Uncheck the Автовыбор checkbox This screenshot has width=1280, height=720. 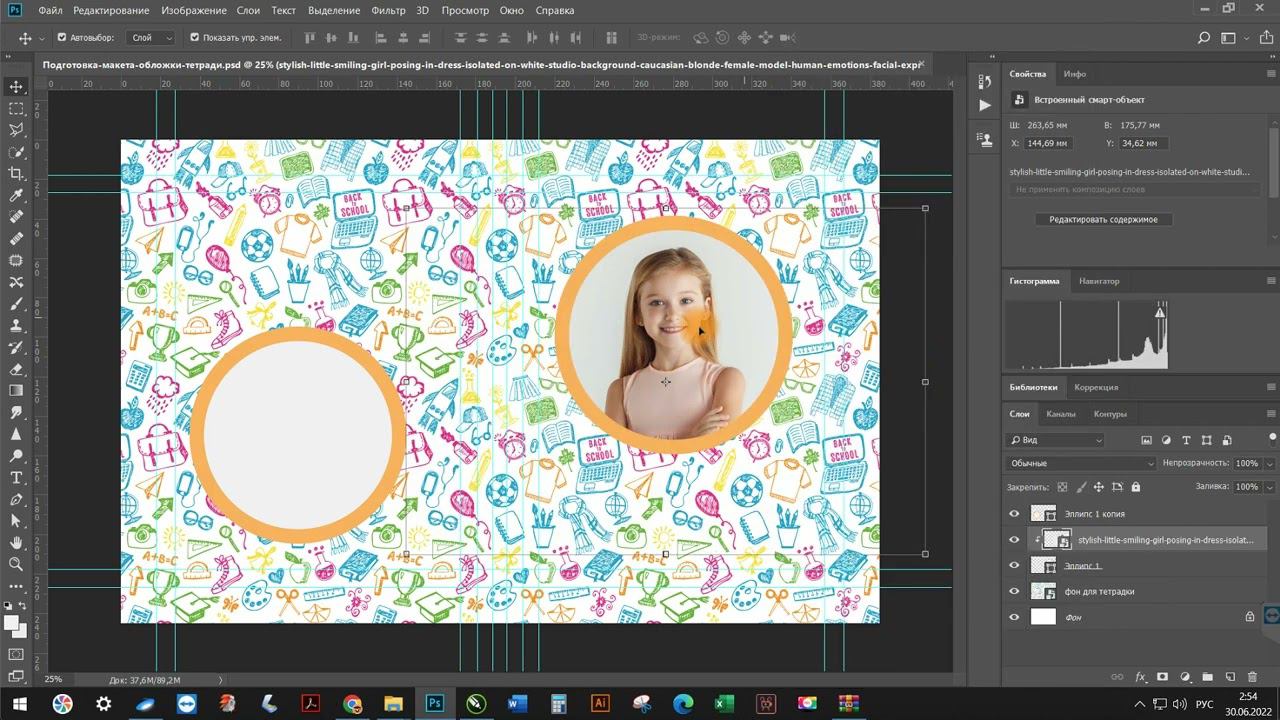[61, 38]
